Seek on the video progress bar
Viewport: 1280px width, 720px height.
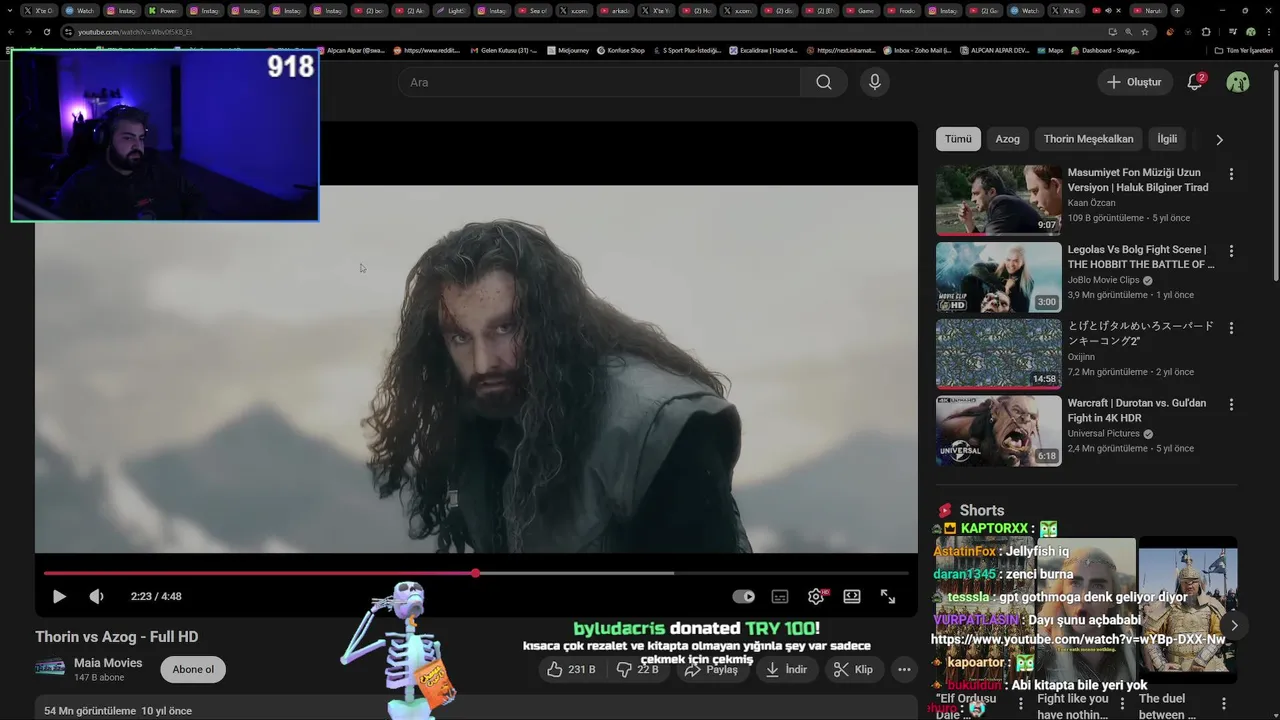(x=476, y=573)
